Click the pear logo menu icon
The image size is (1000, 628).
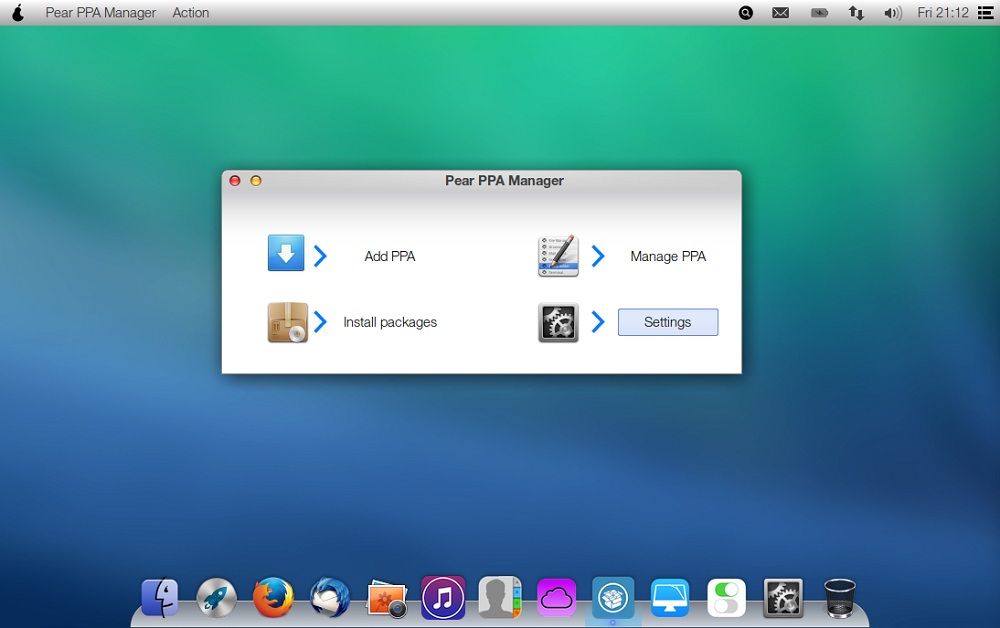[18, 12]
